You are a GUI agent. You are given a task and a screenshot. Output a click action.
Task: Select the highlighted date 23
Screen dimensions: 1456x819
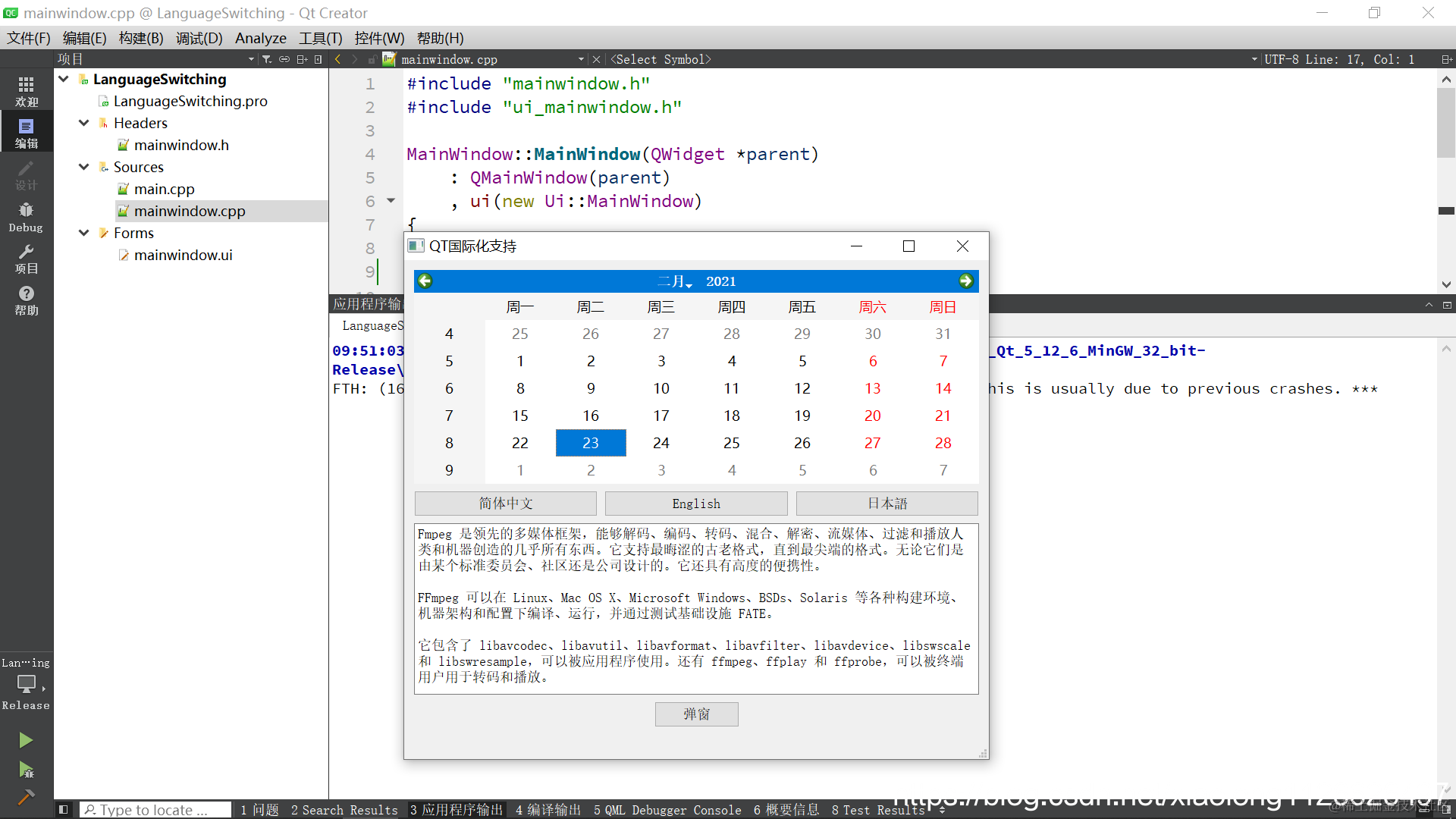pos(591,443)
